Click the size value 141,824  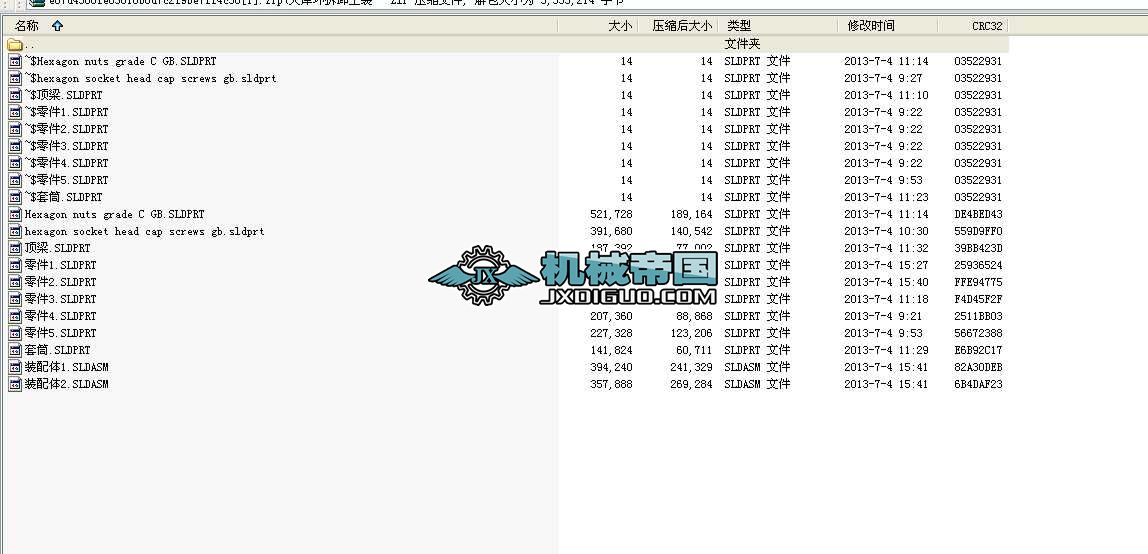[611, 350]
